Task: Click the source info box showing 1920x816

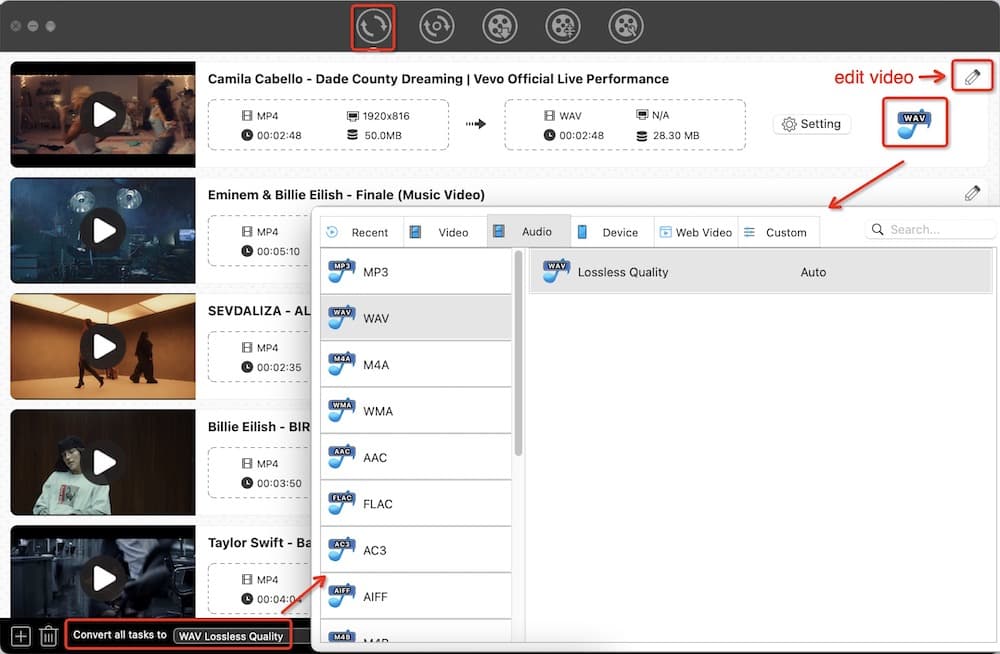Action: pos(328,125)
